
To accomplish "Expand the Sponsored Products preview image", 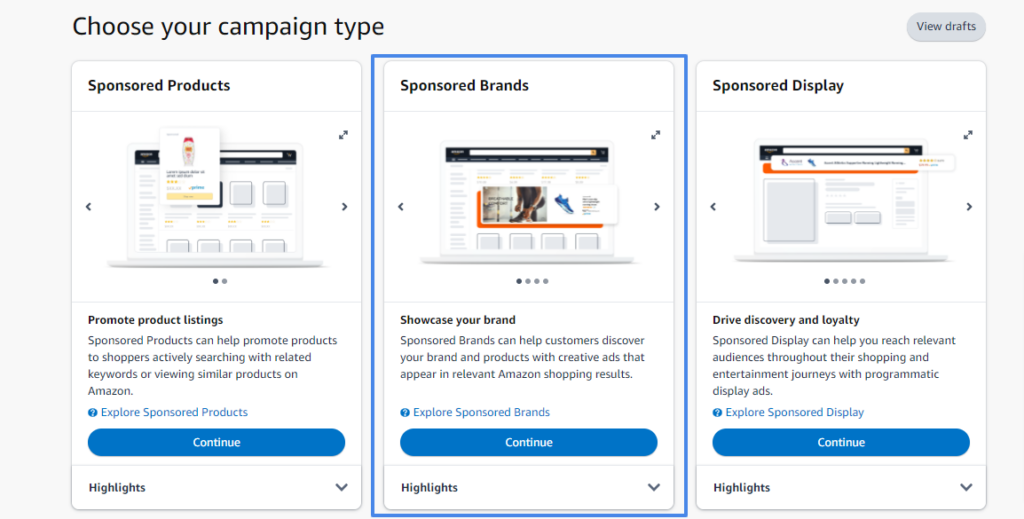I will 344,135.
